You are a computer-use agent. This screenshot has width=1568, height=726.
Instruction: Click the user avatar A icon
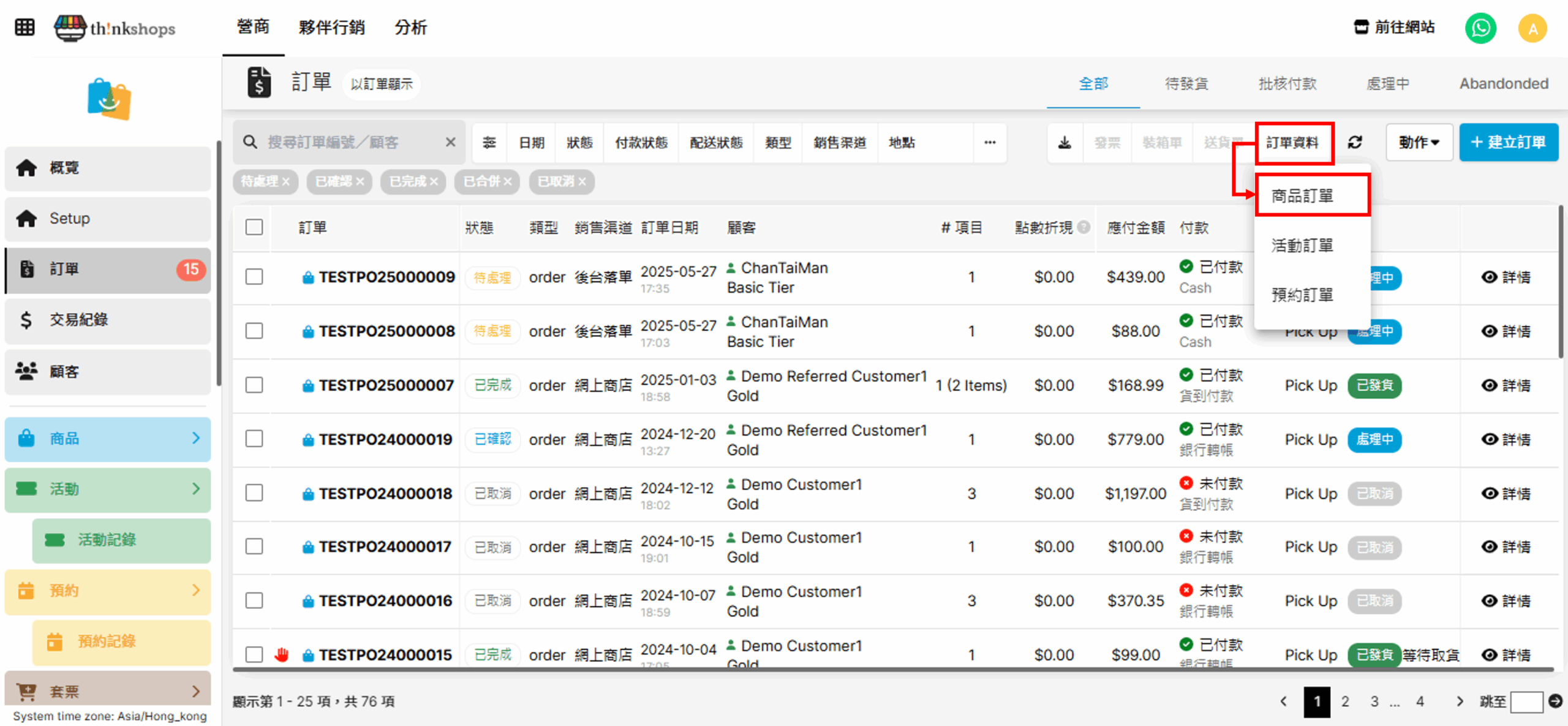click(1532, 28)
